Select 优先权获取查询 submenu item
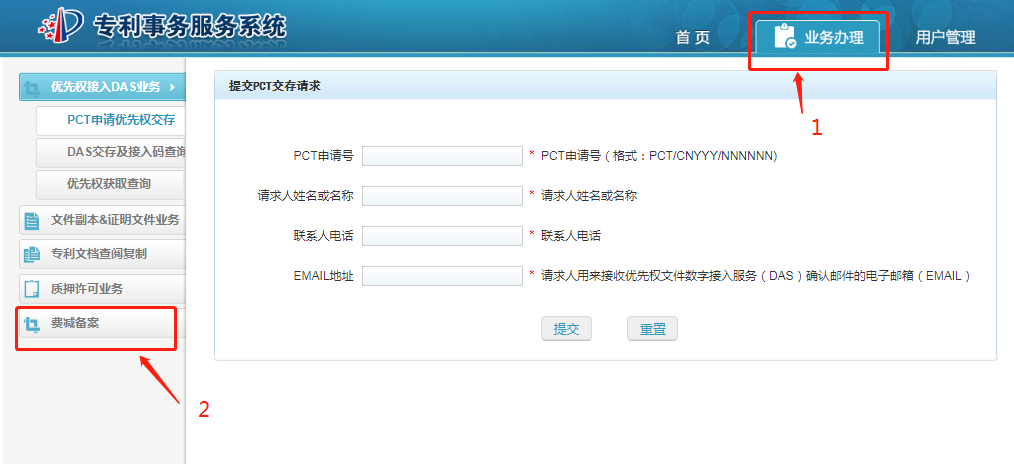This screenshot has width=1014, height=464. [111, 184]
